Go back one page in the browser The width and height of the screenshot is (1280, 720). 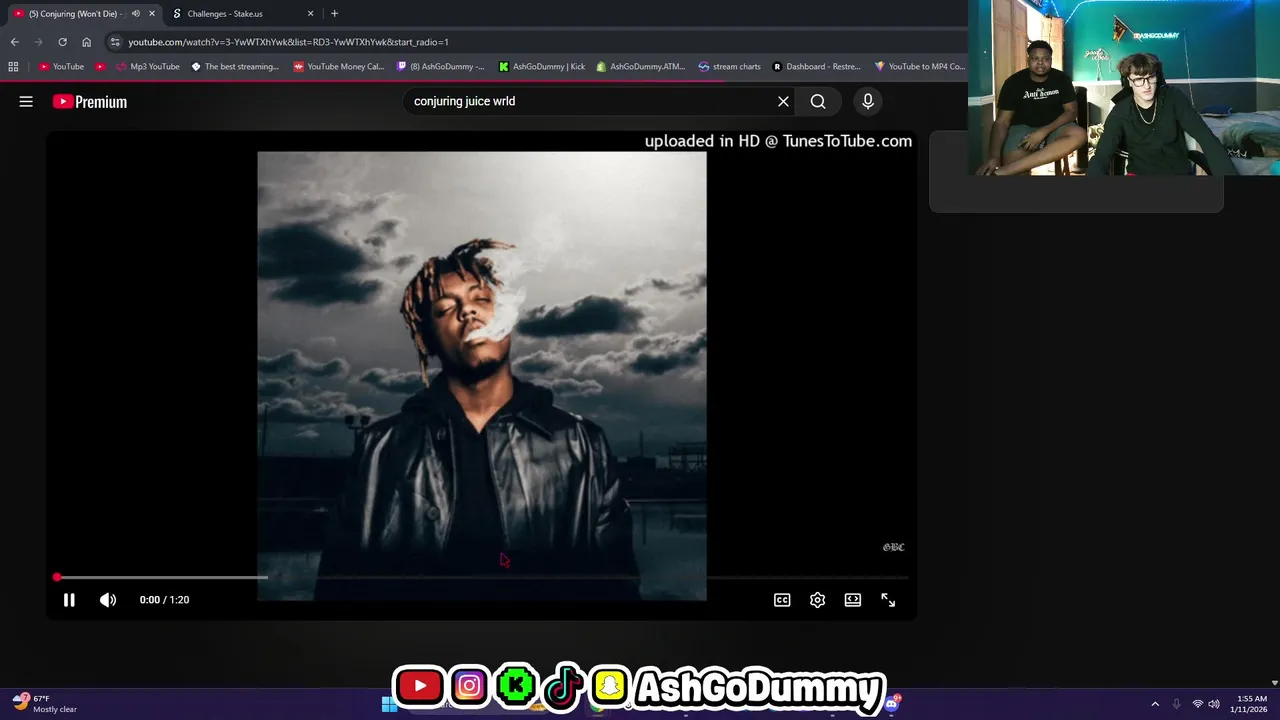[14, 42]
